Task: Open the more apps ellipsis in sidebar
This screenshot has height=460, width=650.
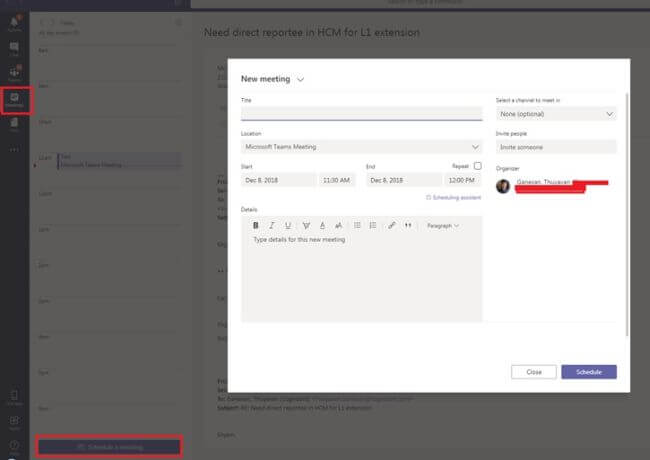Action: (15, 150)
